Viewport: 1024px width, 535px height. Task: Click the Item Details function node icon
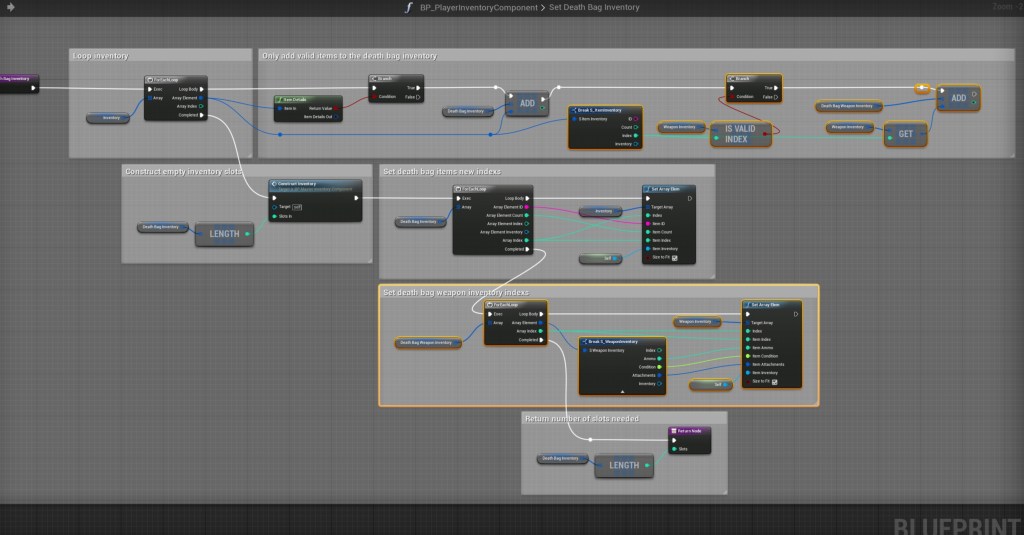(x=280, y=99)
